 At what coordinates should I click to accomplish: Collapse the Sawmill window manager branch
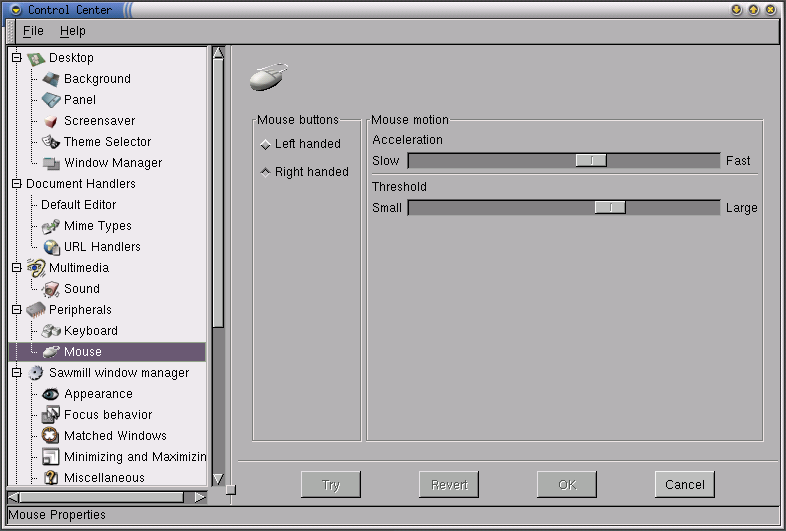point(16,373)
